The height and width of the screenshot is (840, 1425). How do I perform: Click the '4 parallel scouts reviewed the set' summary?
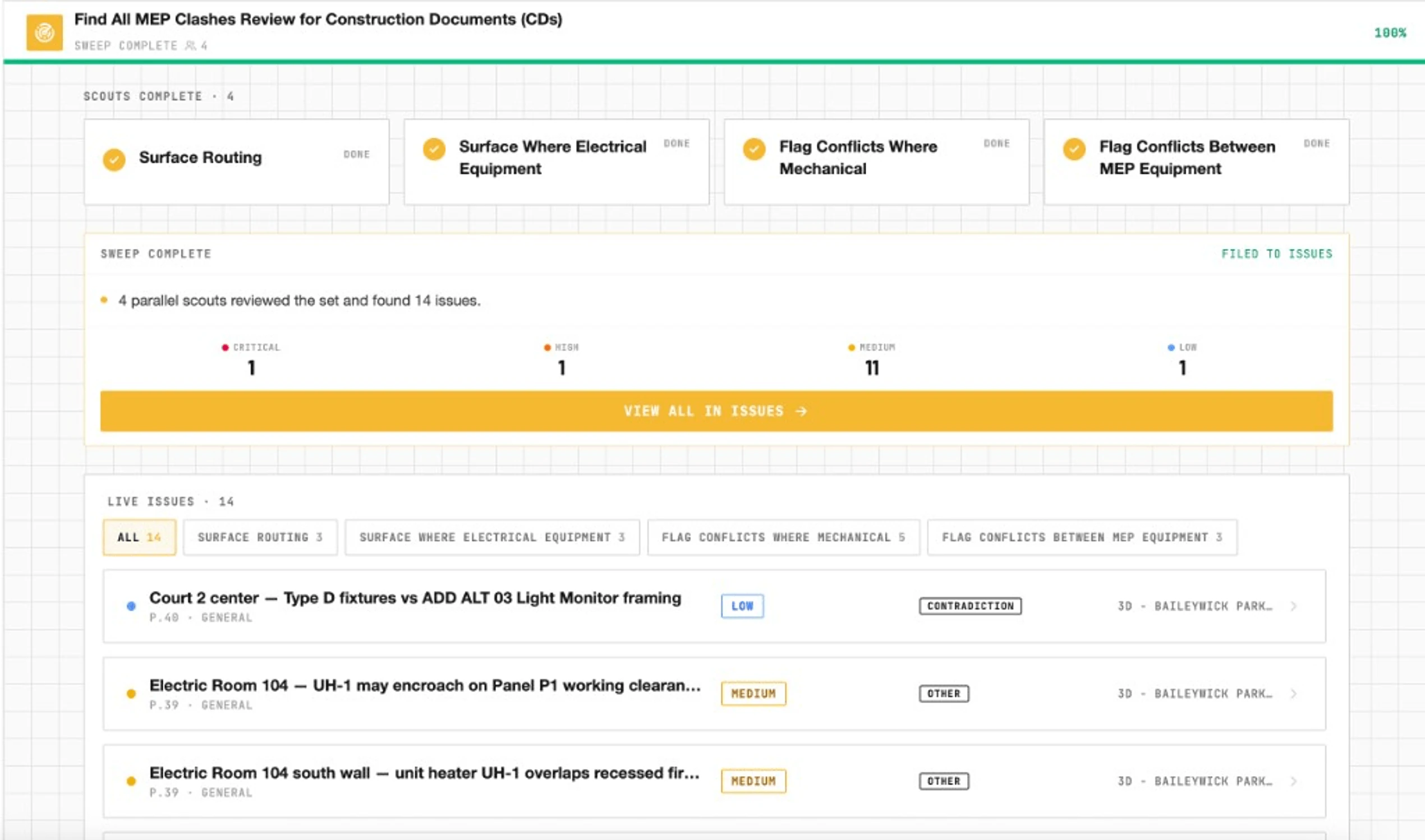click(299, 301)
